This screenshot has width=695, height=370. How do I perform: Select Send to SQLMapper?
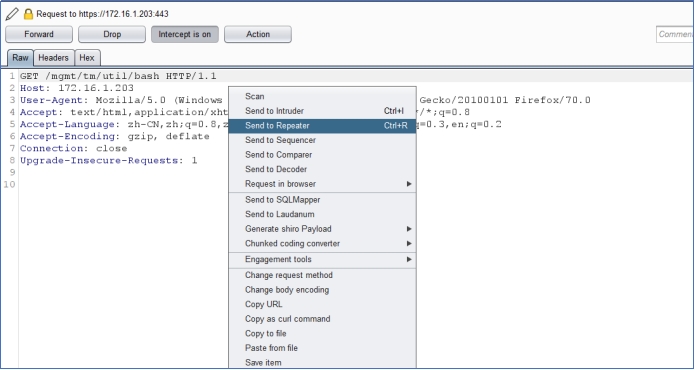(x=322, y=199)
